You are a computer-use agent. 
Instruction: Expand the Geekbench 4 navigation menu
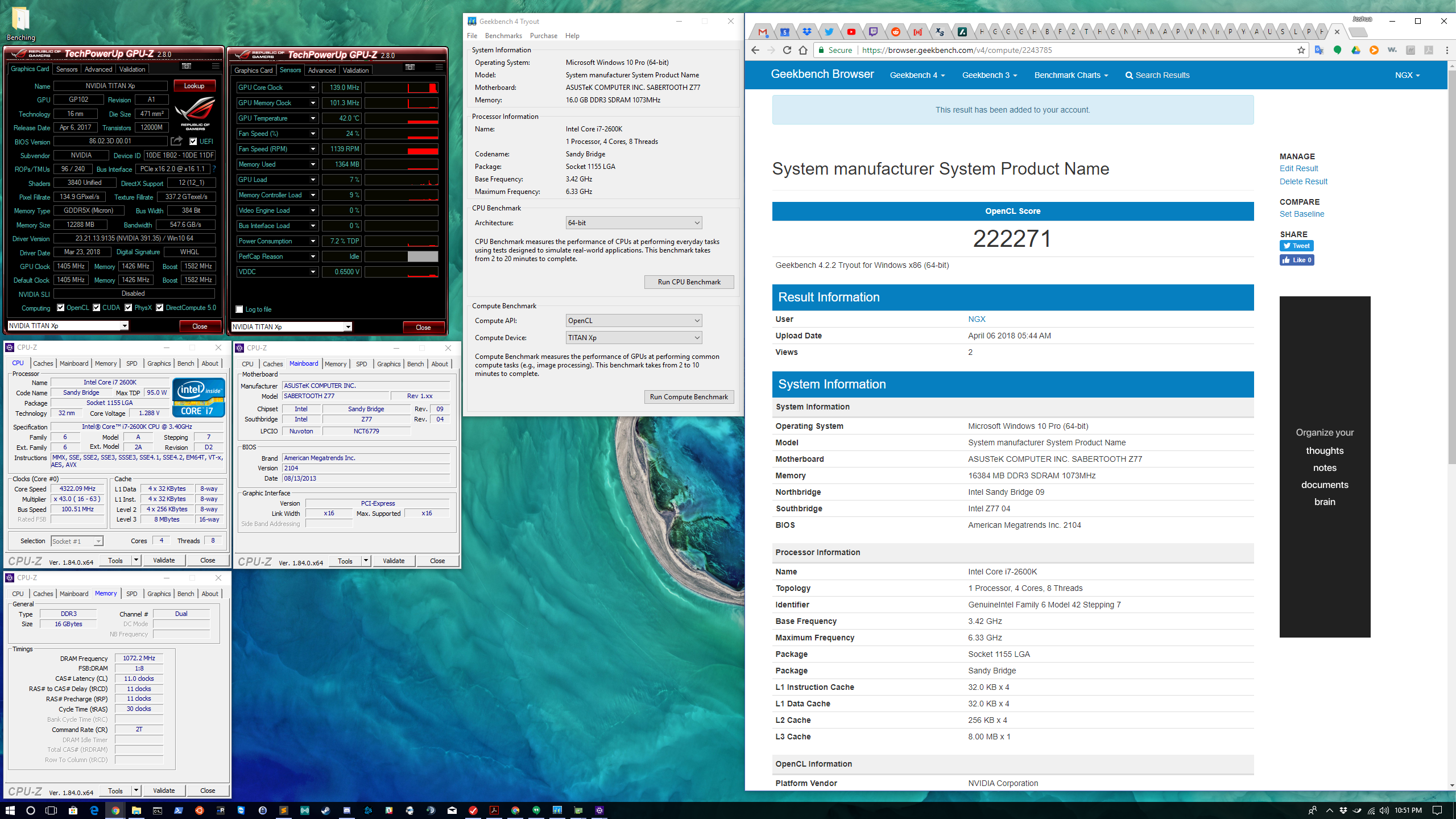917,75
